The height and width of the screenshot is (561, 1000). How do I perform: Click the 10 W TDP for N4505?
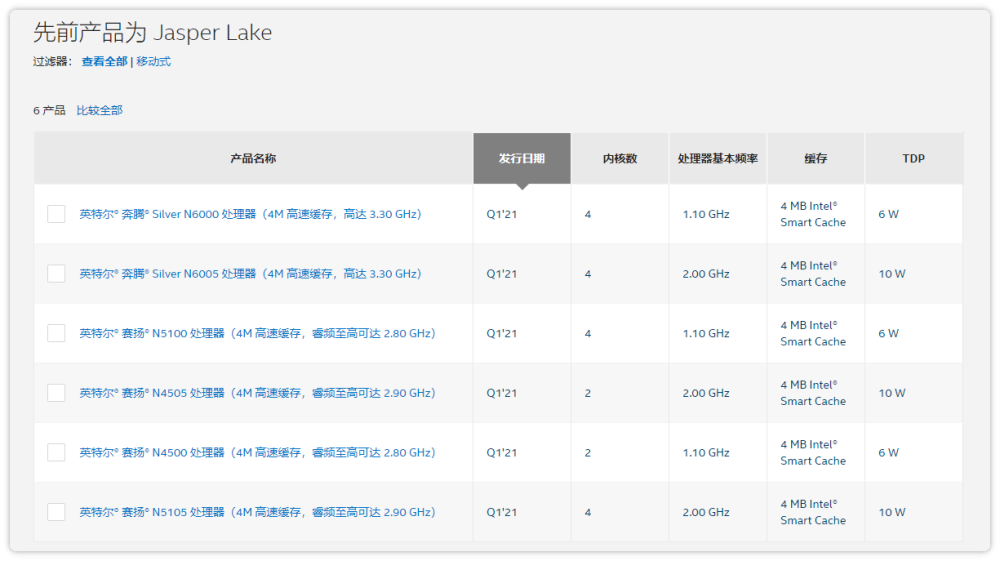[892, 393]
